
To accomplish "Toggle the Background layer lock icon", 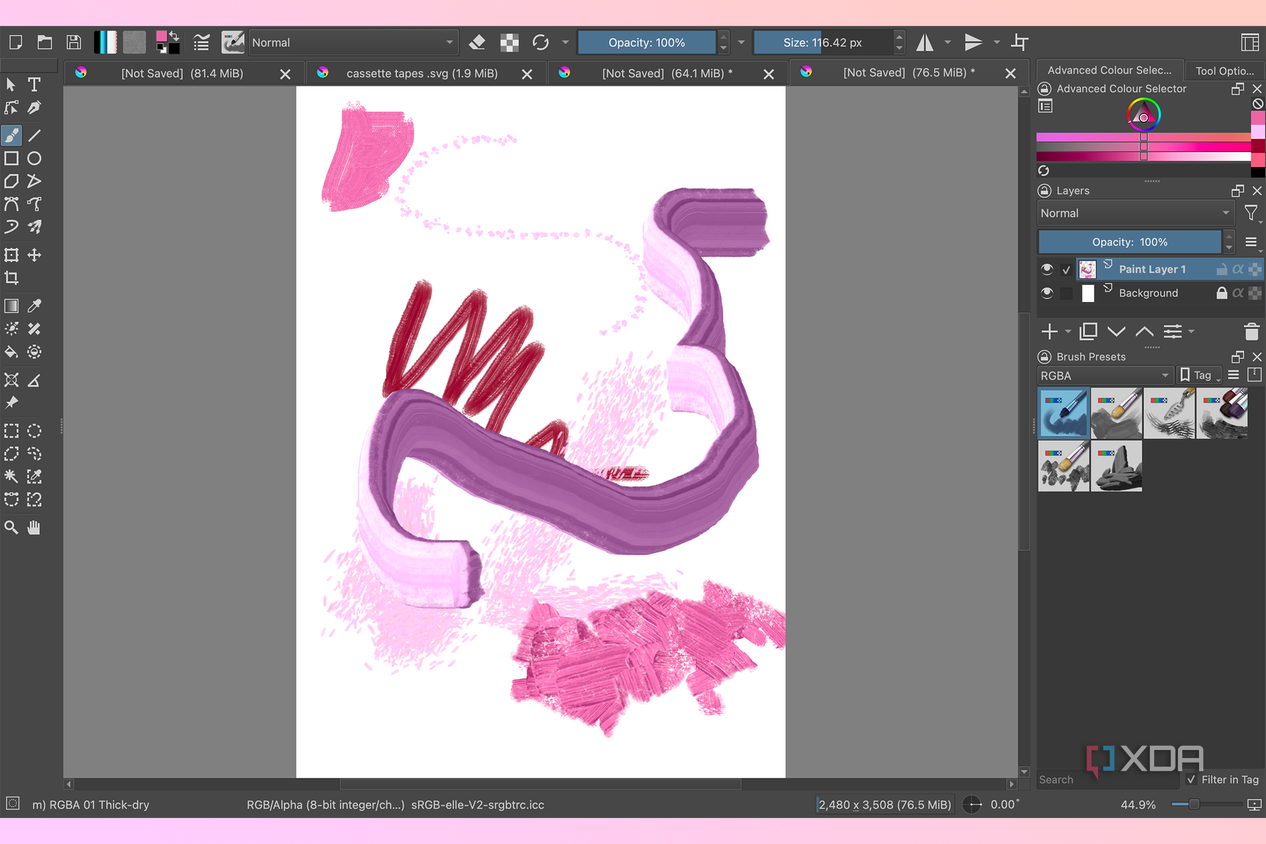I will point(1221,293).
